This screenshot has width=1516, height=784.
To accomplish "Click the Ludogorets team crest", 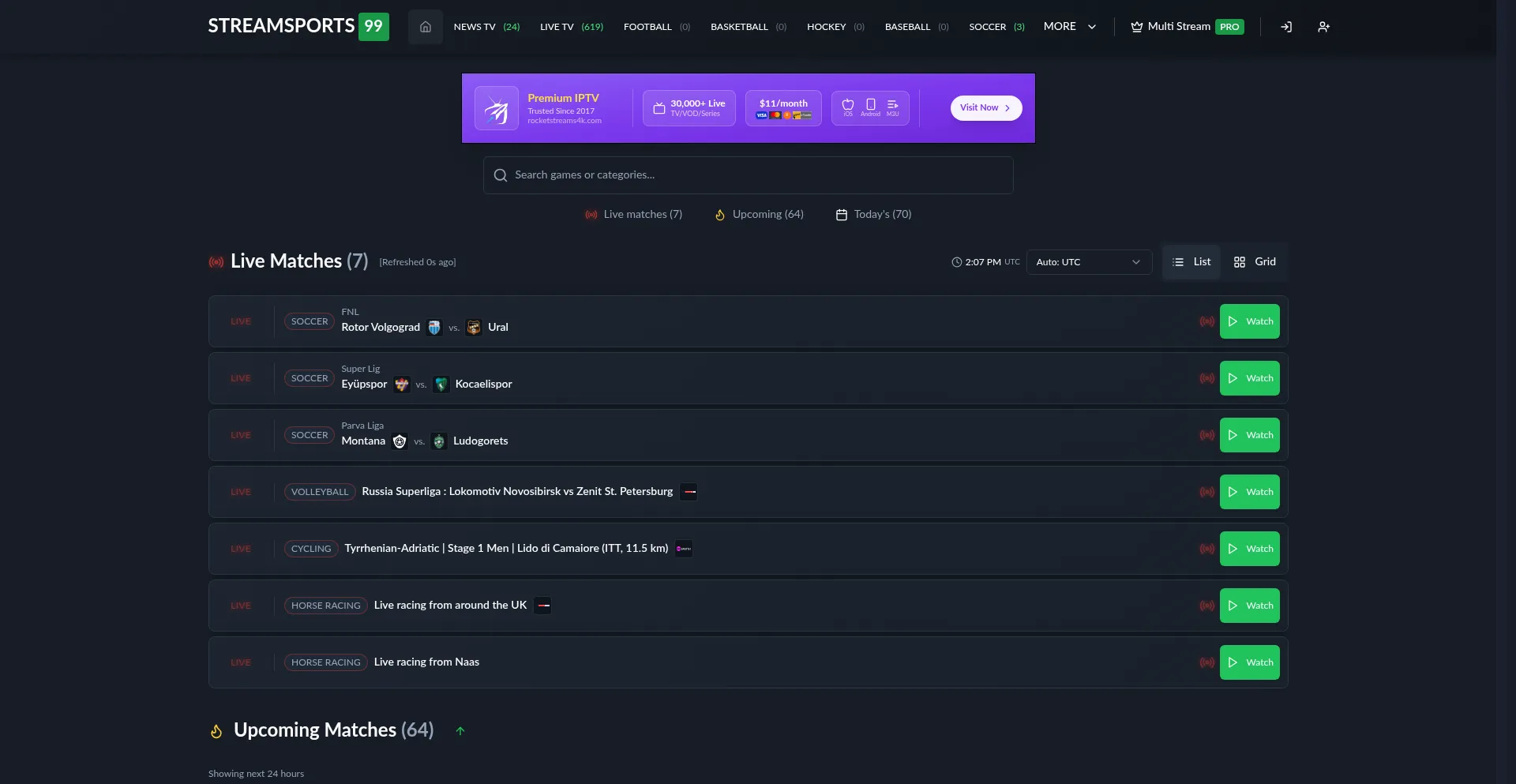I will pos(439,441).
